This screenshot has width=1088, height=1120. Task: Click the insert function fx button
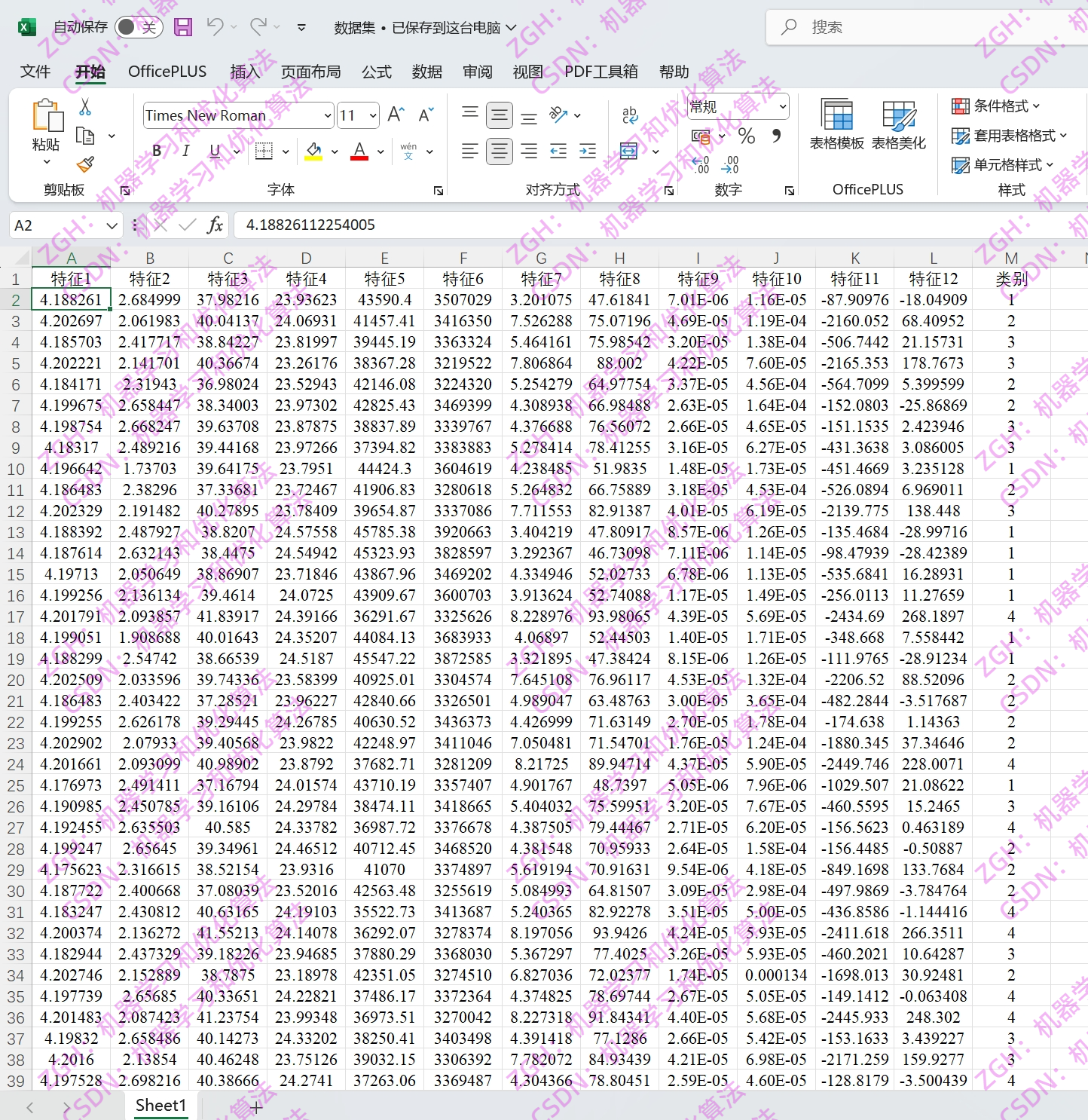(x=215, y=225)
